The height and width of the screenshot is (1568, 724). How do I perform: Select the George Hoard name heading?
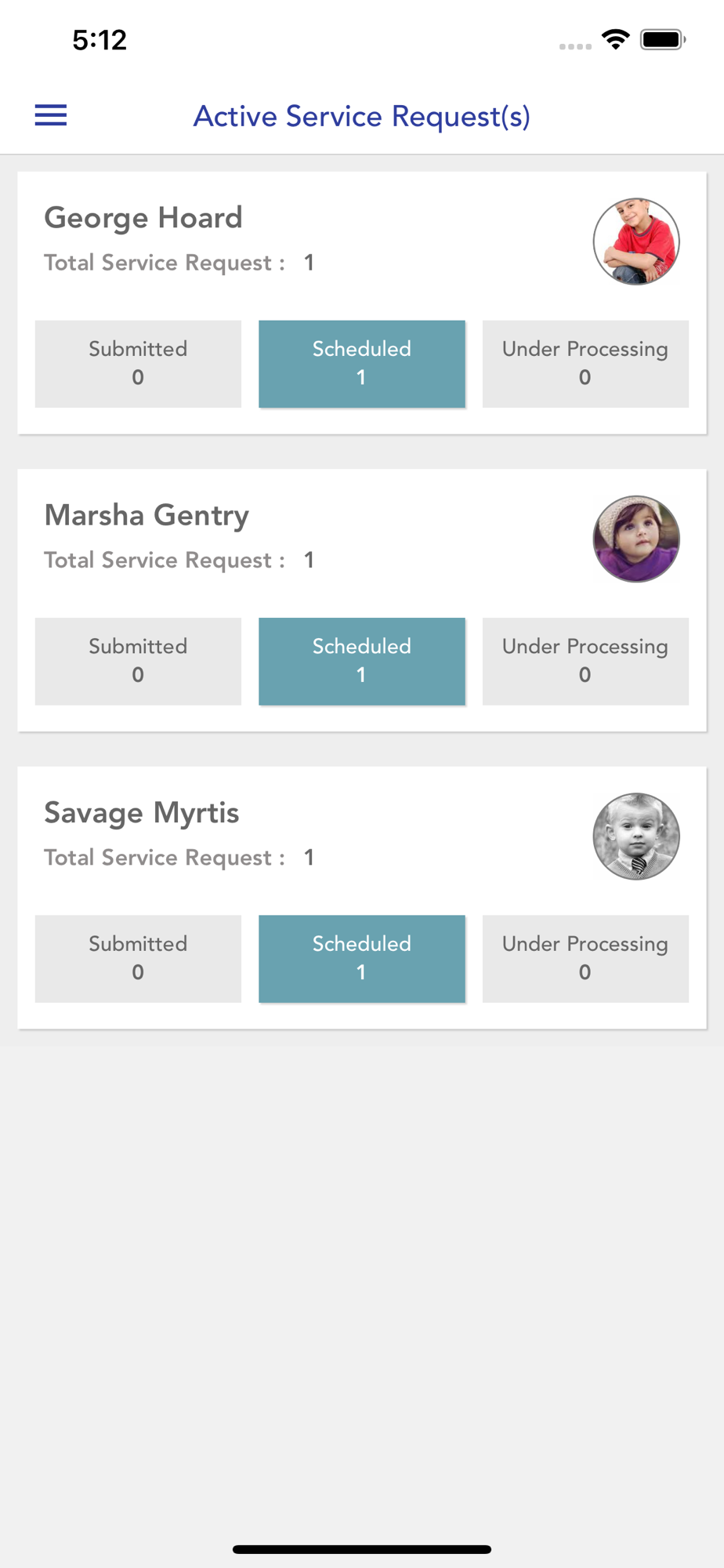[x=143, y=218]
